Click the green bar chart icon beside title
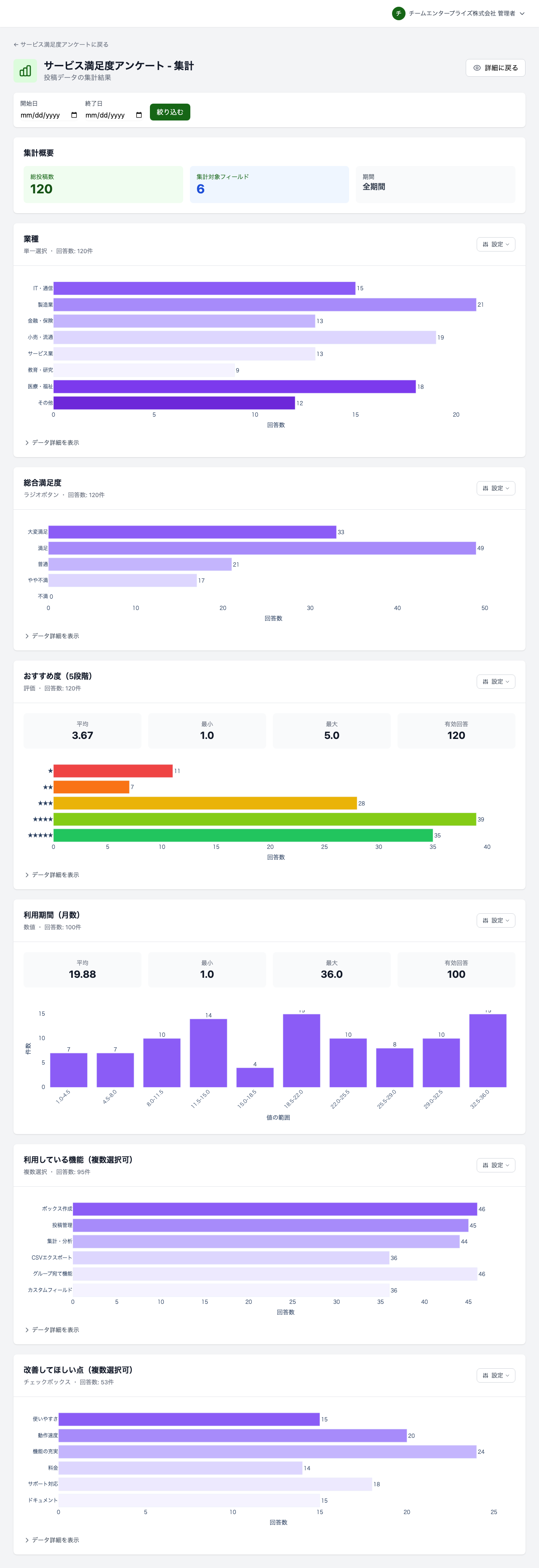Screen dimensions: 539x1568 point(25,71)
